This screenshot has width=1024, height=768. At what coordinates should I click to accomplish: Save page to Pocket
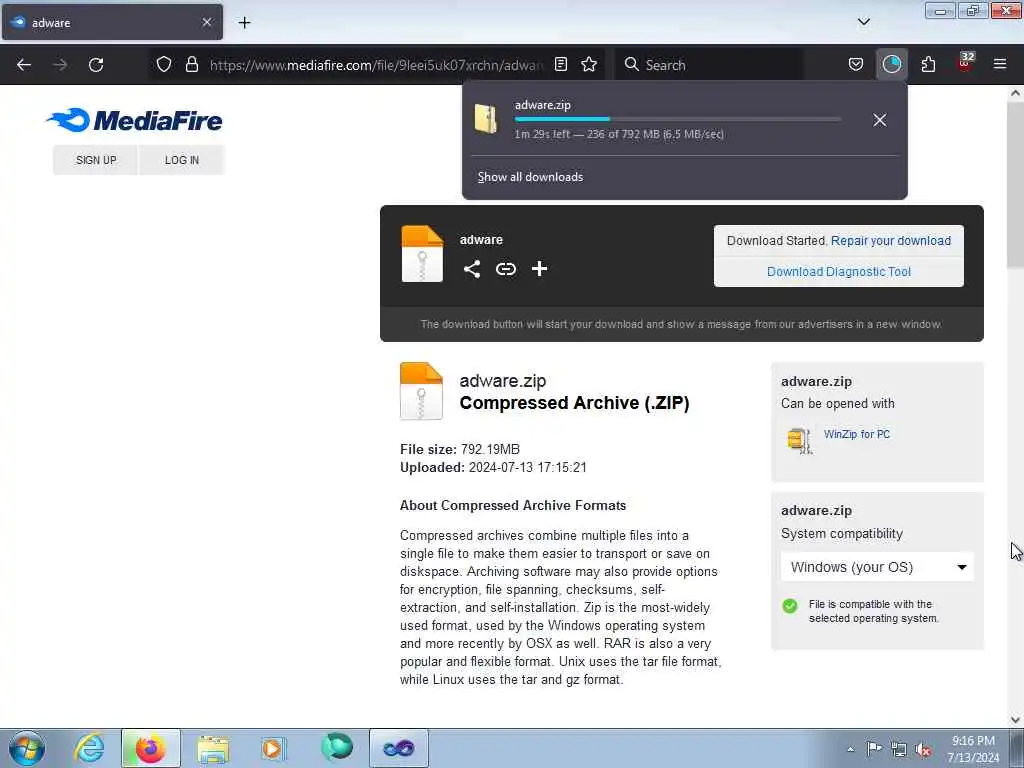(x=856, y=64)
